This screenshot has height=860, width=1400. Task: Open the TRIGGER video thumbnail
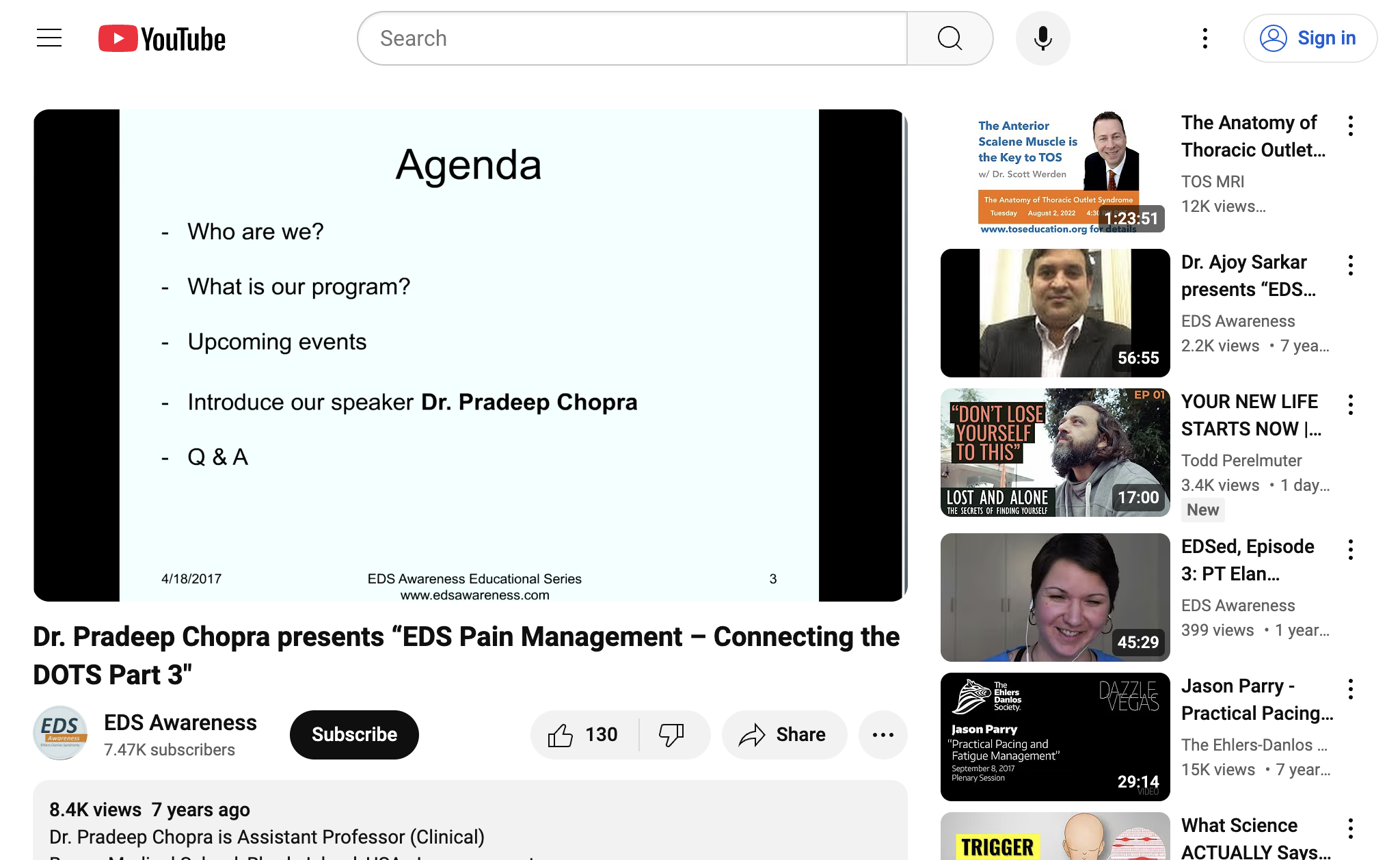click(1055, 836)
